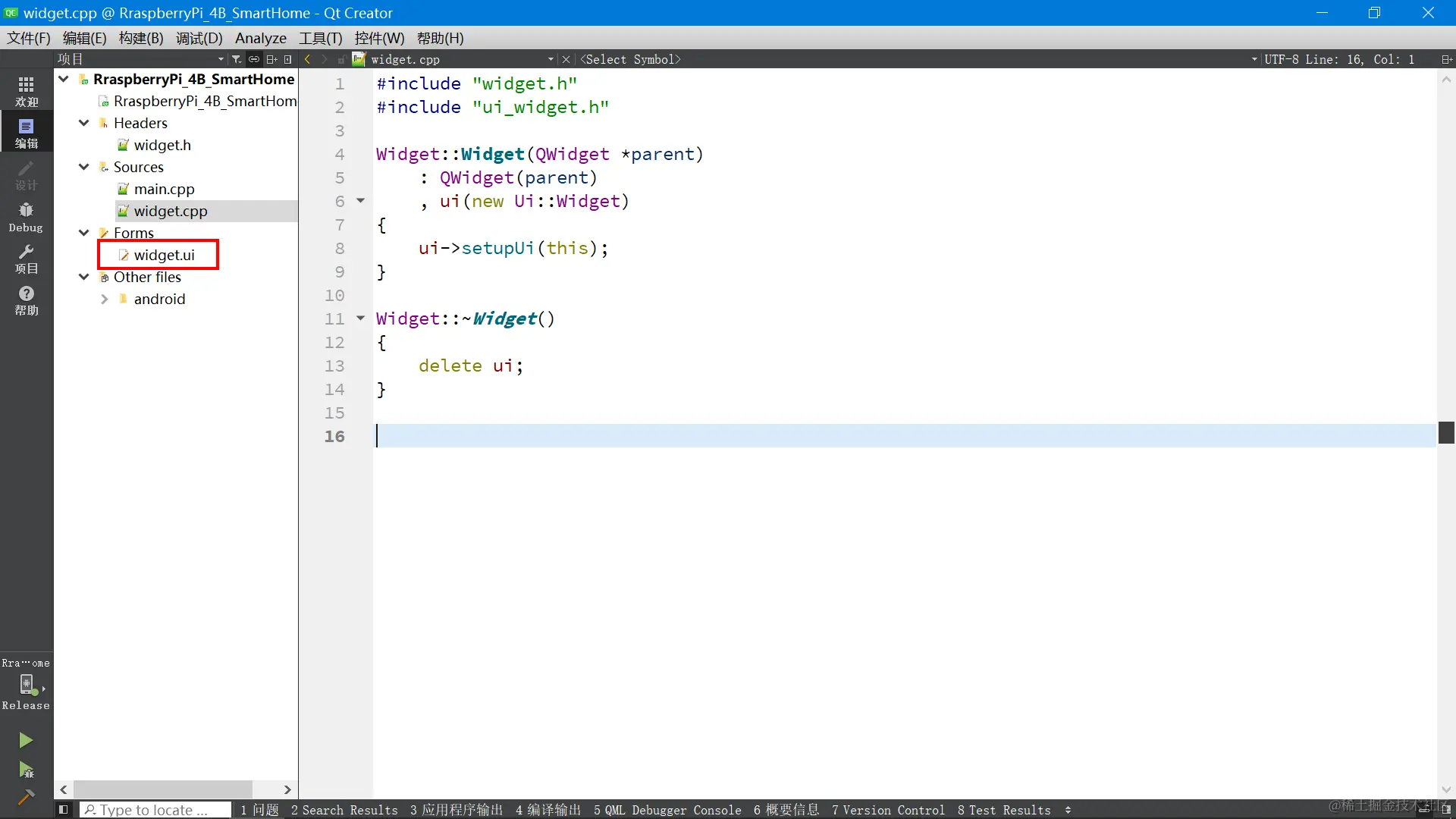Open output panes up-down selector
The width and height of the screenshot is (1456, 819).
[x=1068, y=810]
